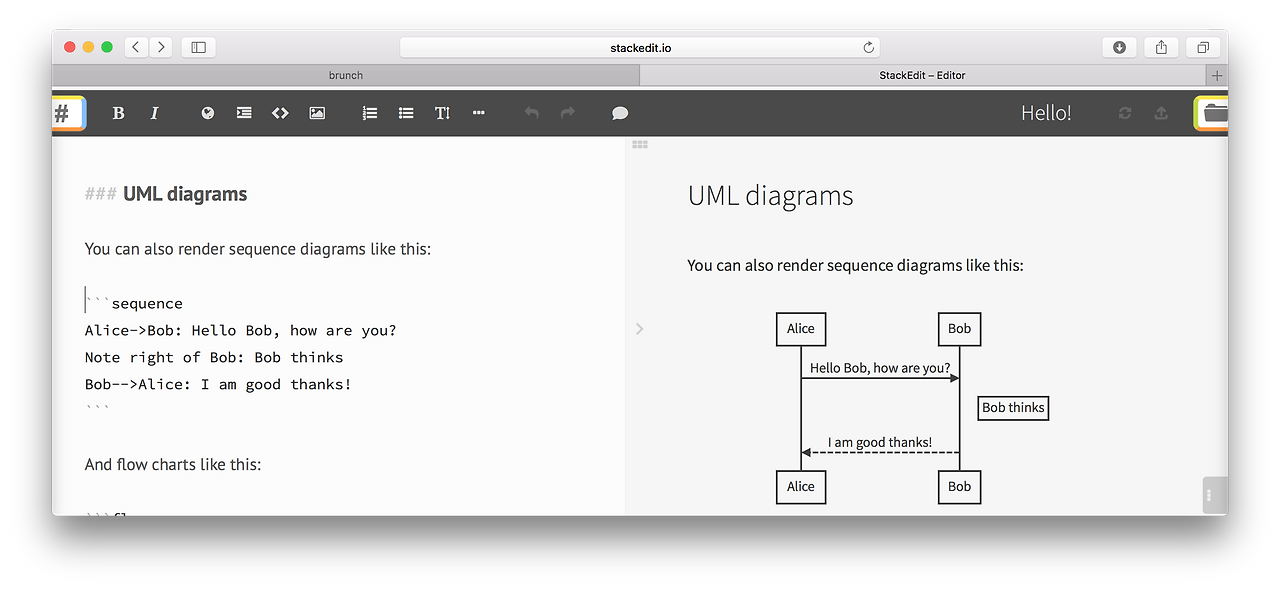Image resolution: width=1280 pixels, height=590 pixels.
Task: Click the Hello! document title
Action: click(1046, 113)
